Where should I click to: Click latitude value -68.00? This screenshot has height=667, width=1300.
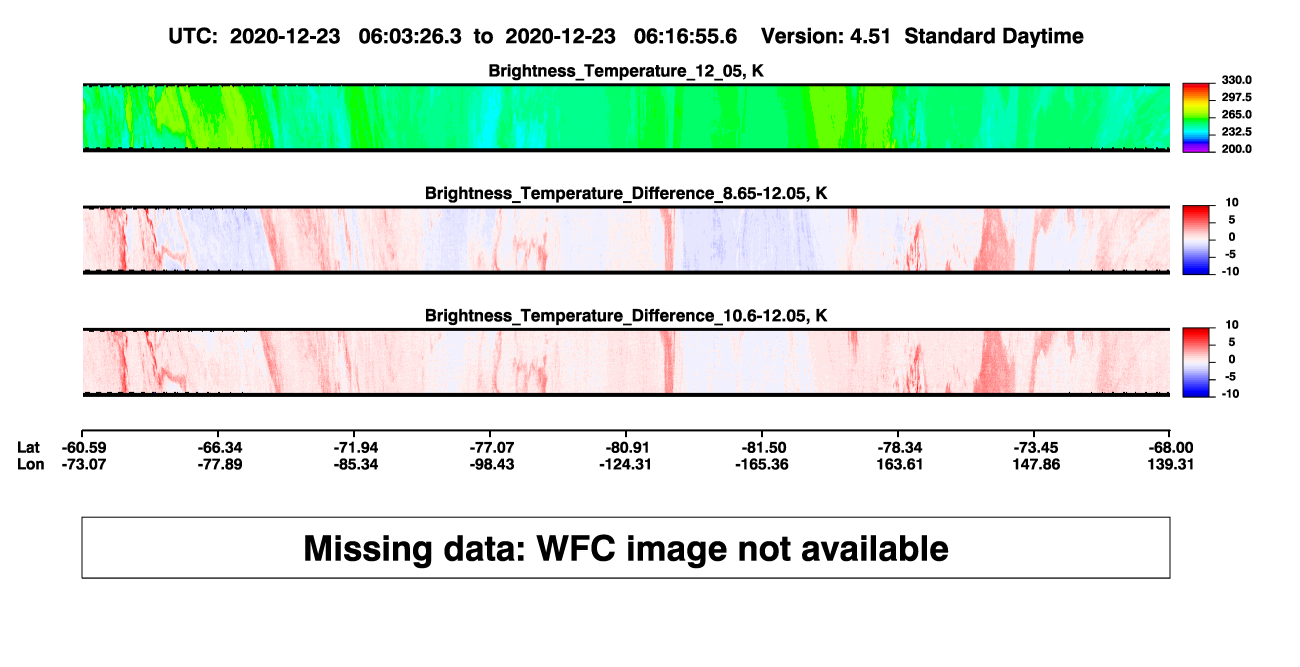[1171, 447]
